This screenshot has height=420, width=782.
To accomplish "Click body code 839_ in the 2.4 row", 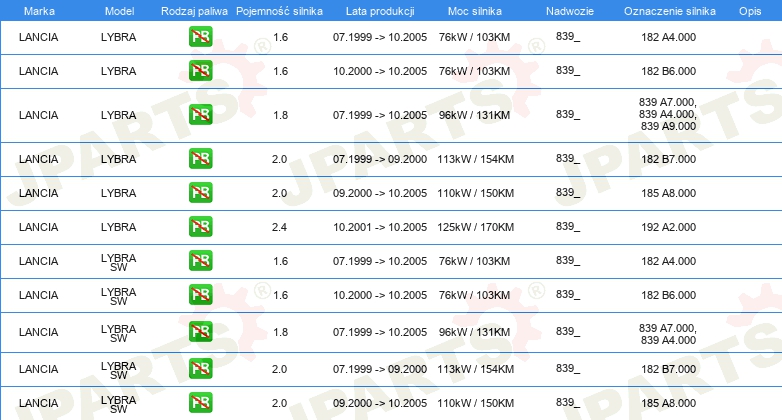I will (568, 226).
